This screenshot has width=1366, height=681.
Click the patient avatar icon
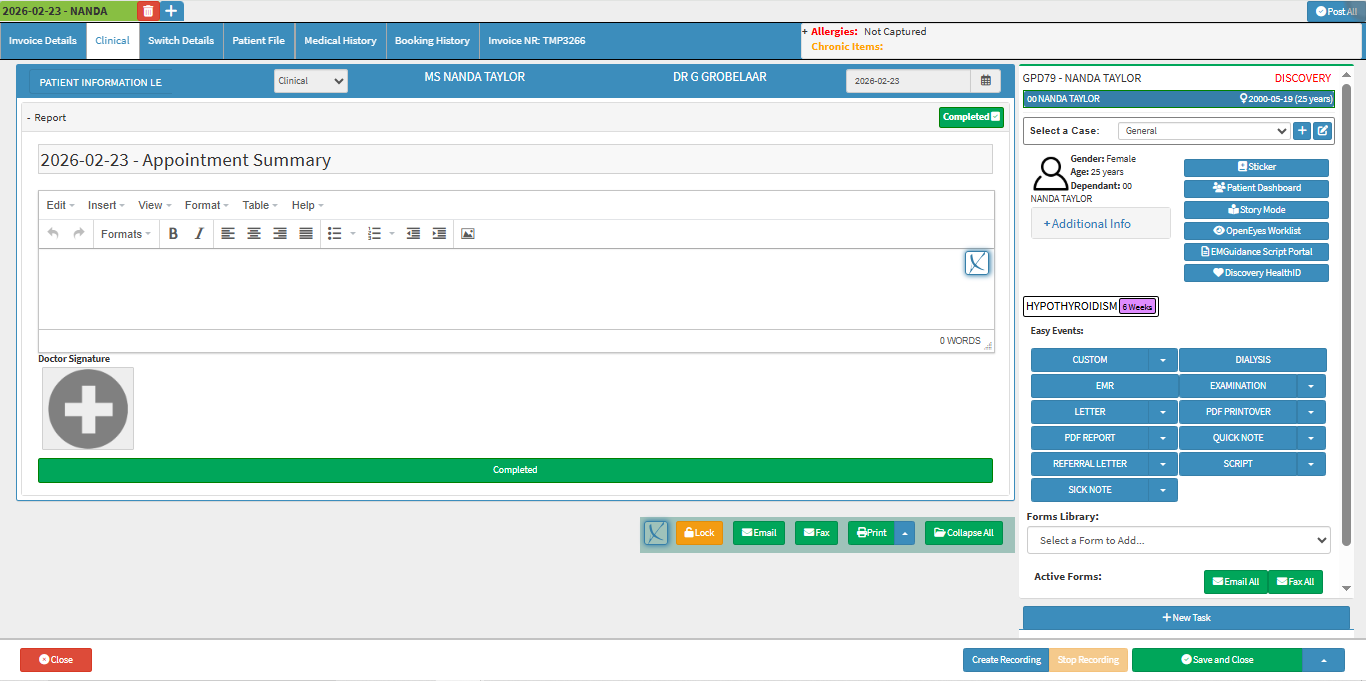(1050, 173)
